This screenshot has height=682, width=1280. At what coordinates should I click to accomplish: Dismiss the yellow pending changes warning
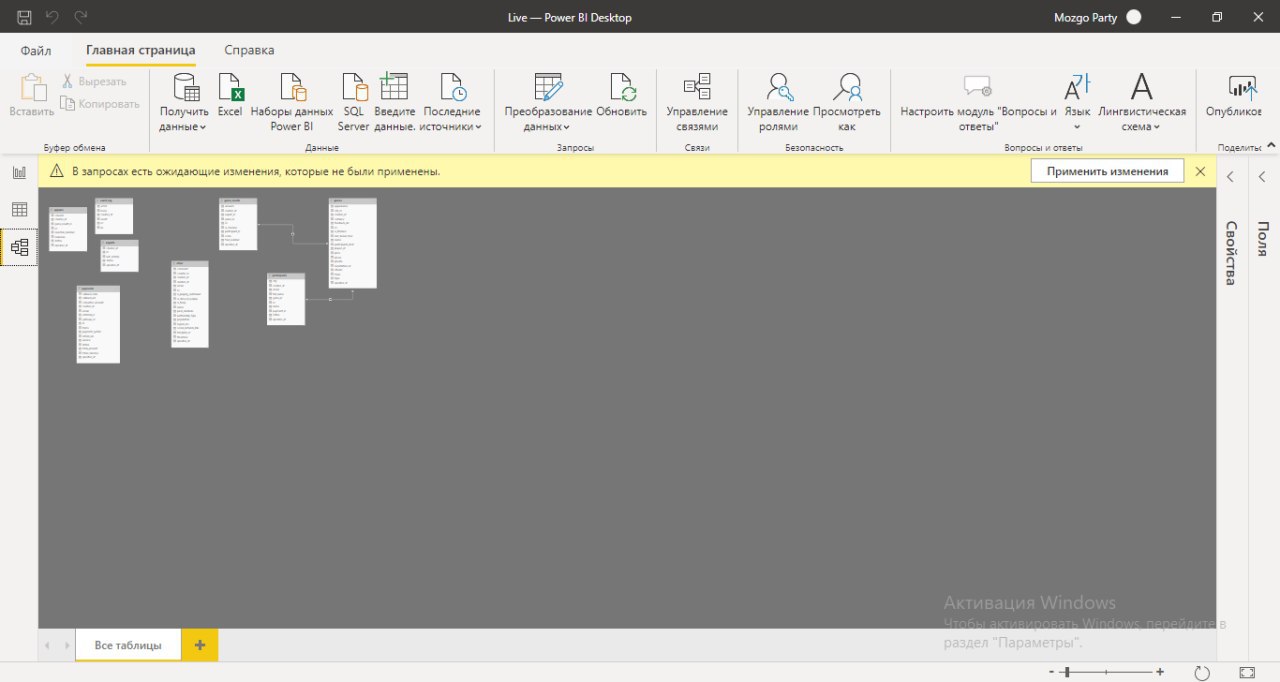pyautogui.click(x=1201, y=171)
